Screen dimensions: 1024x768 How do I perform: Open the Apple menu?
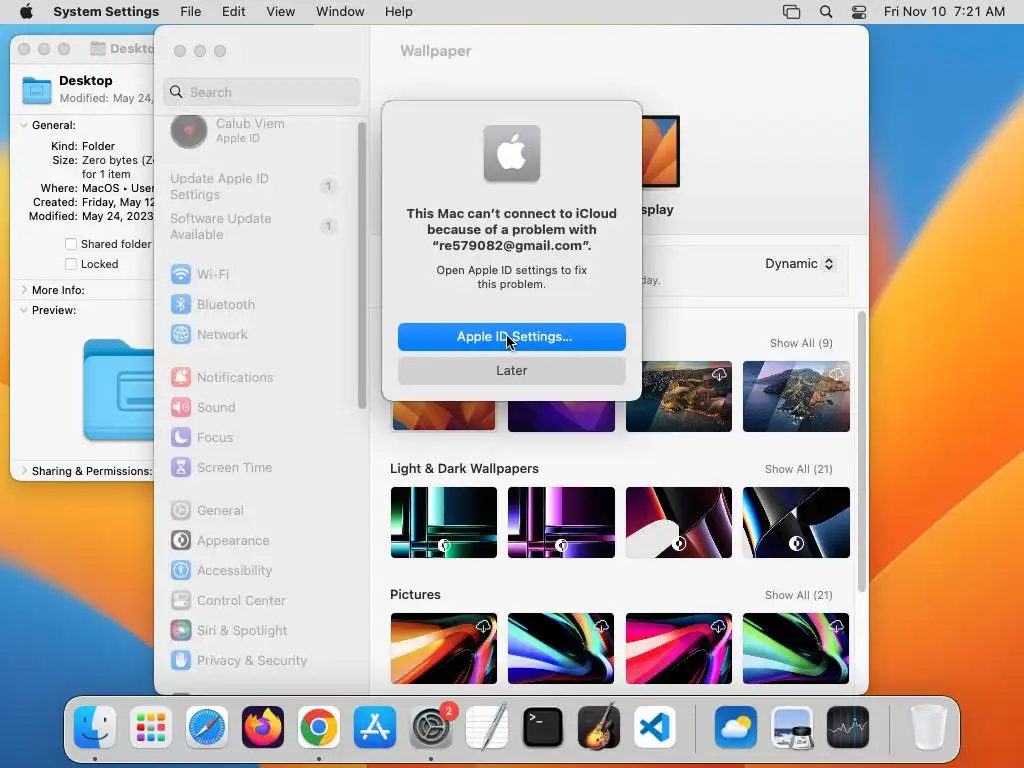(26, 12)
